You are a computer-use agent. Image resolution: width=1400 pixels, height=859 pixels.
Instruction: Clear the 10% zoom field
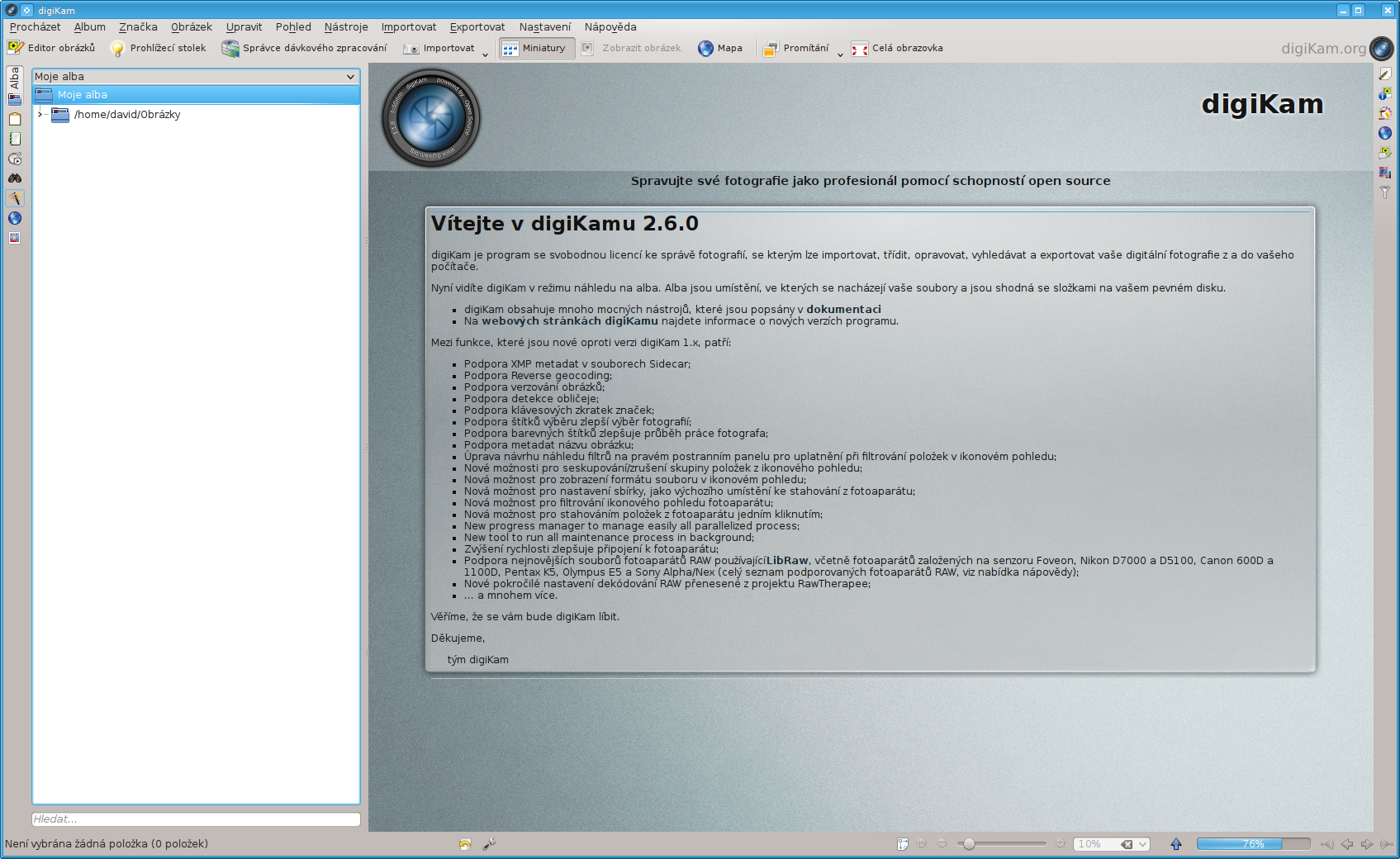pos(1127,844)
